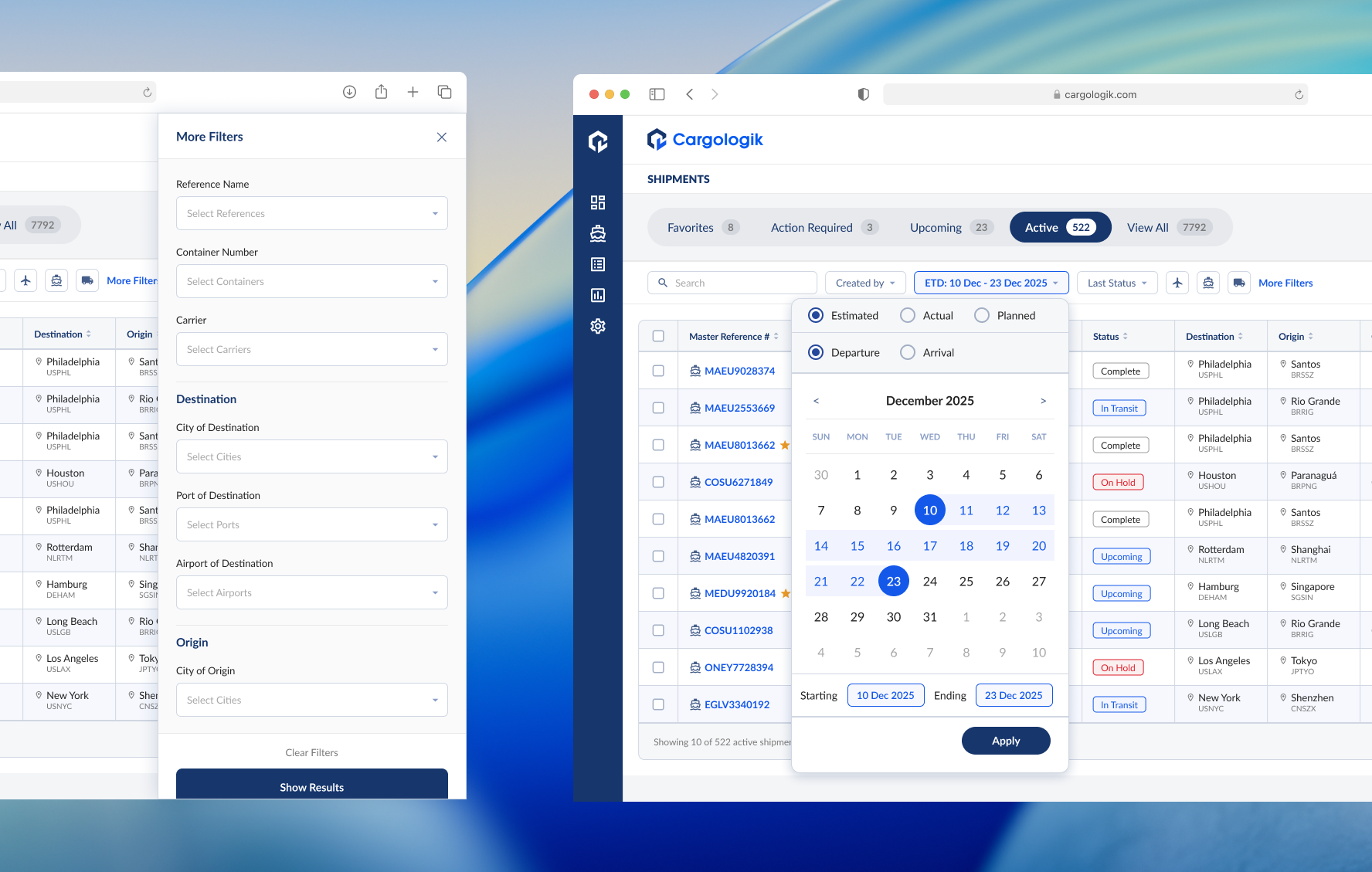Switch to Upcoming tab
This screenshot has width=1372, height=872.
pyautogui.click(x=952, y=227)
